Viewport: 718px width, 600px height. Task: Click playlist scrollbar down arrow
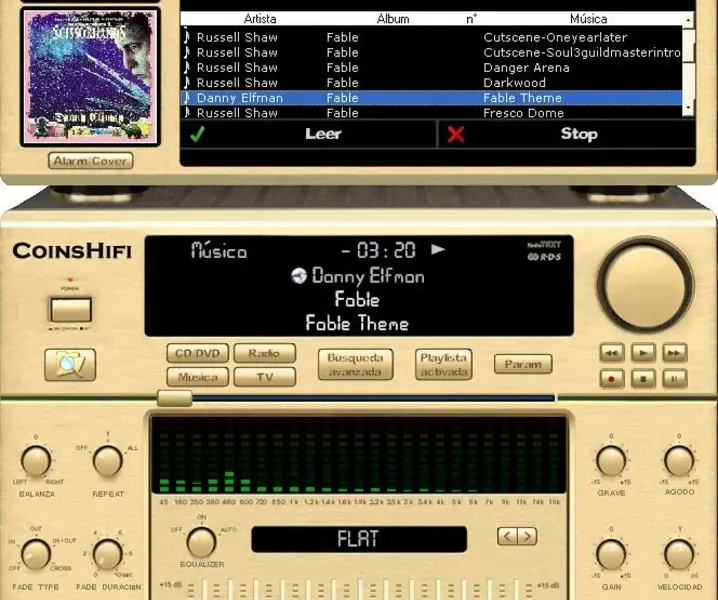pyautogui.click(x=688, y=108)
